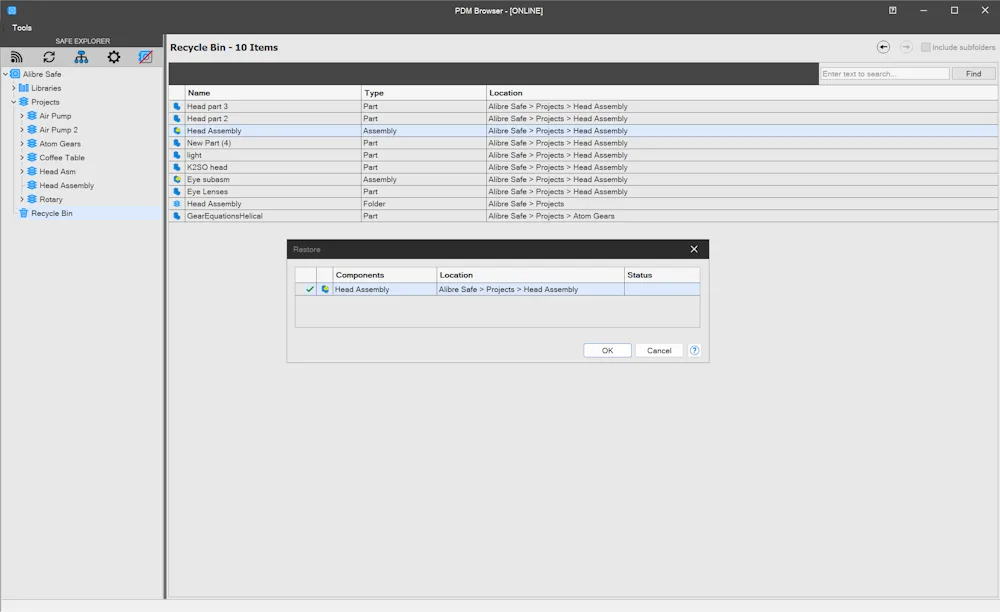Open settings gear in Safe Explorer toolbar
Image resolution: width=1000 pixels, height=612 pixels.
click(114, 57)
